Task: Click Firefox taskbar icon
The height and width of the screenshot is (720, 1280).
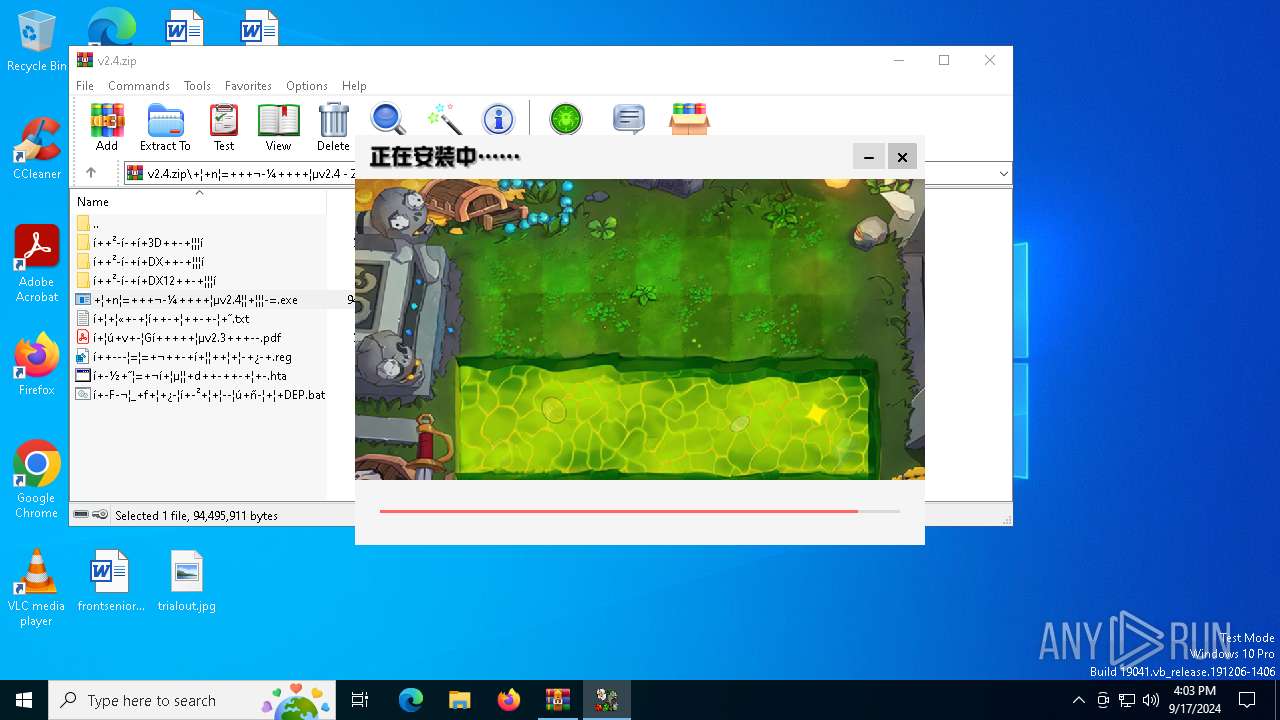Action: pos(508,700)
